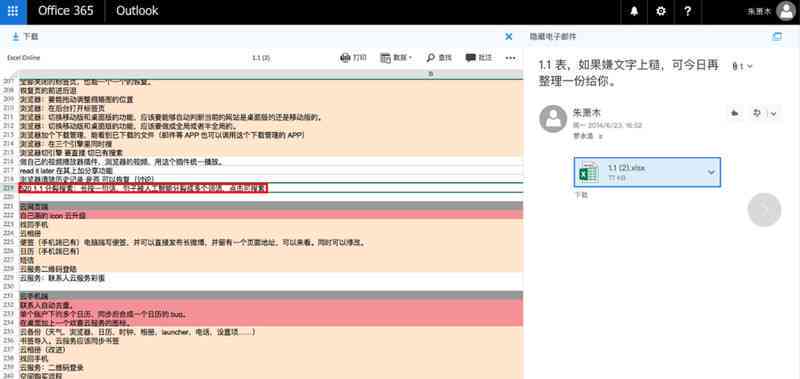Open the Office 365 app launcher grid
This screenshot has width=800, height=379.
click(x=13, y=11)
